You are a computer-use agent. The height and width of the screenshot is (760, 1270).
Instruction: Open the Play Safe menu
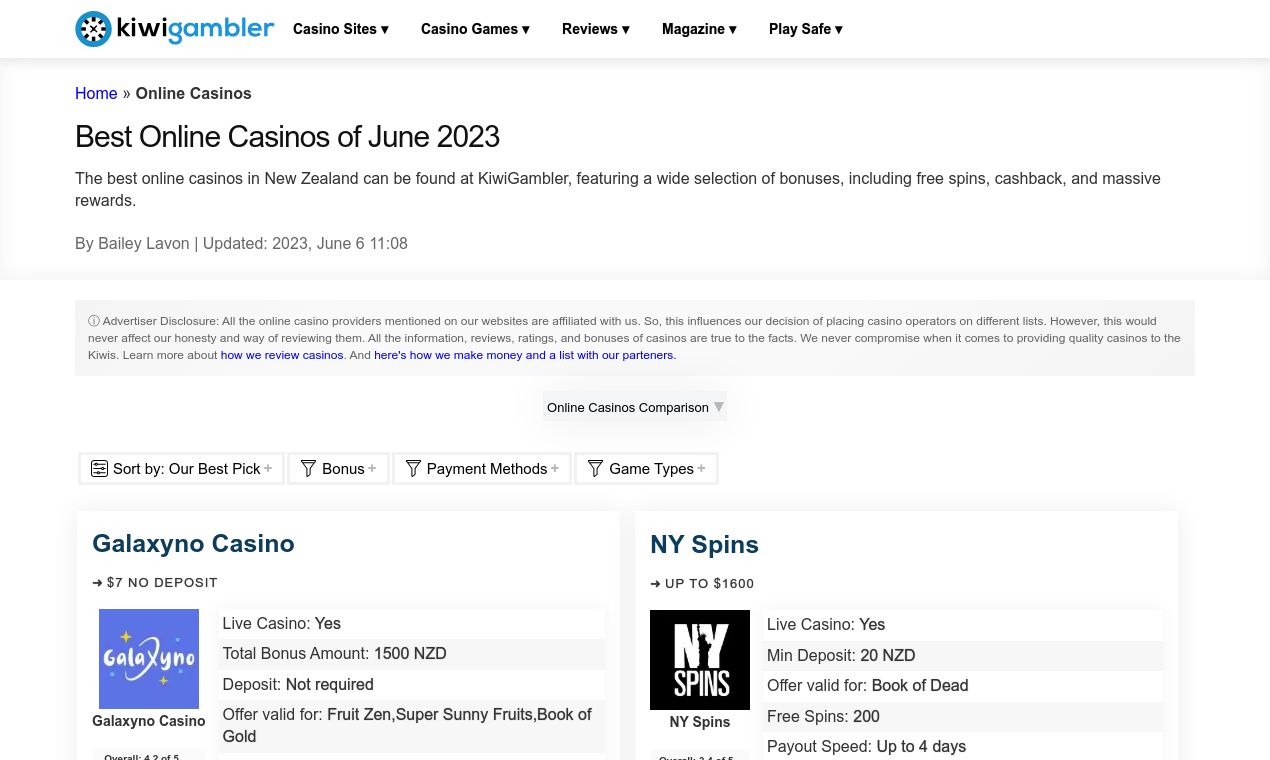pyautogui.click(x=805, y=29)
